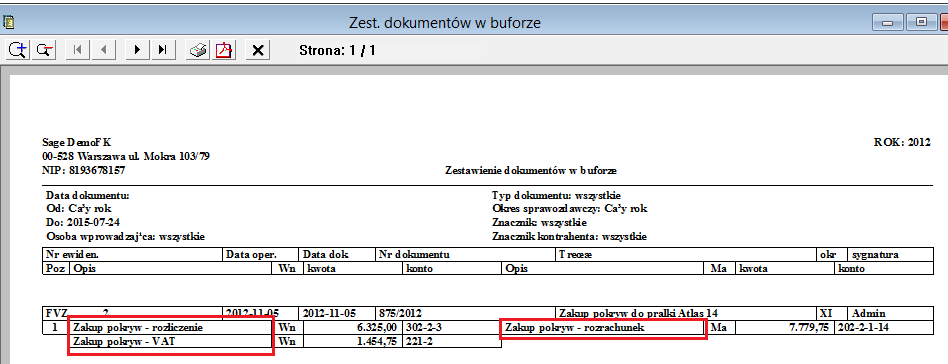Click account number '302-2-3'

[423, 327]
